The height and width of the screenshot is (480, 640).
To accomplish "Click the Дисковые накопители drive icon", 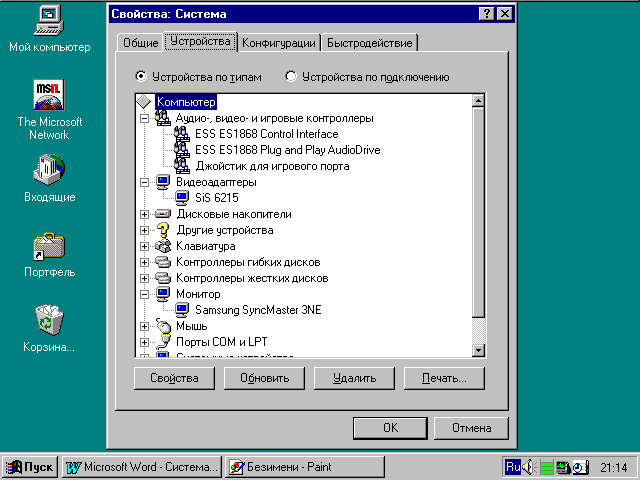I will 163,214.
